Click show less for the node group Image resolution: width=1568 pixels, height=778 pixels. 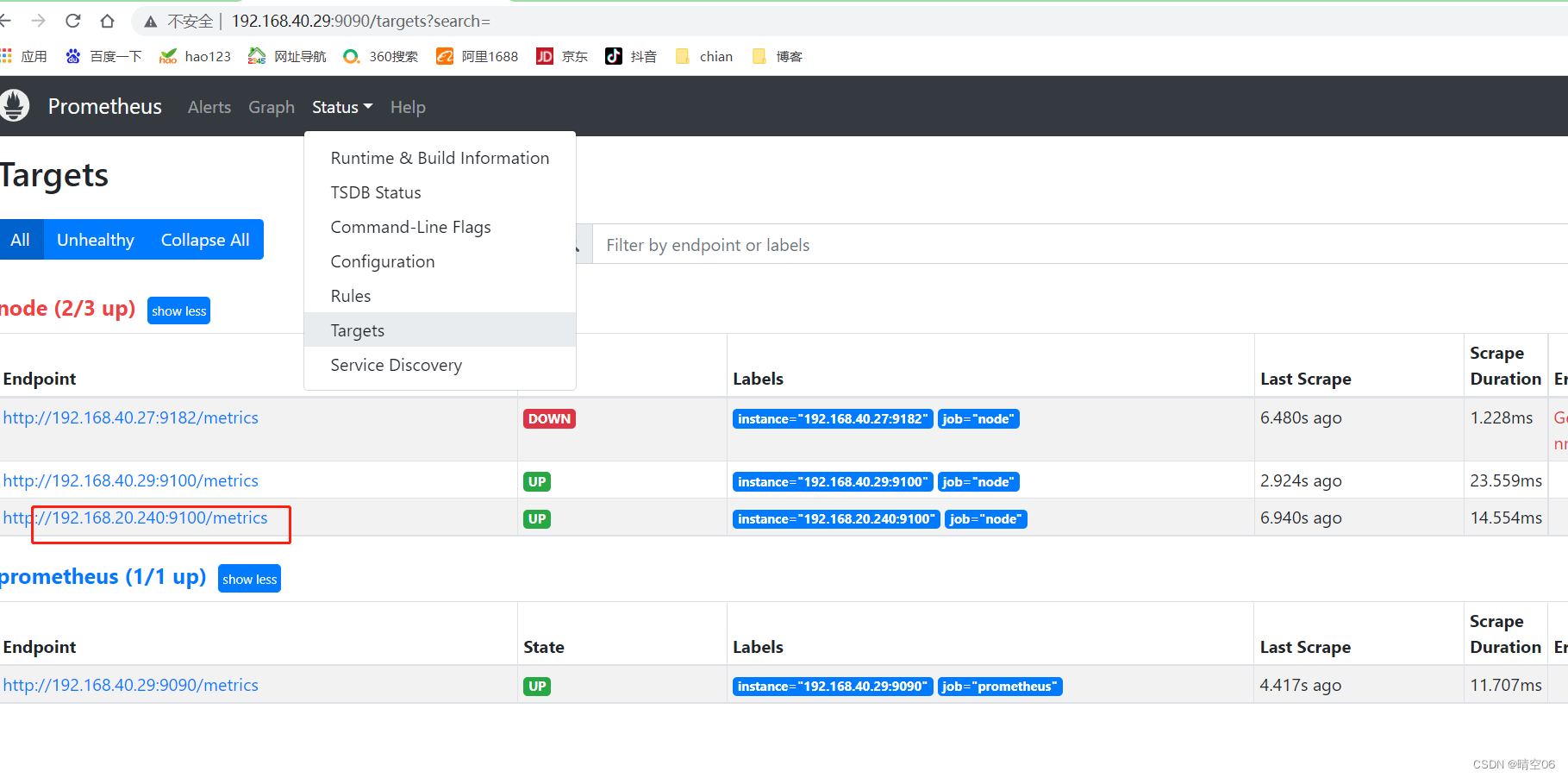click(x=178, y=311)
